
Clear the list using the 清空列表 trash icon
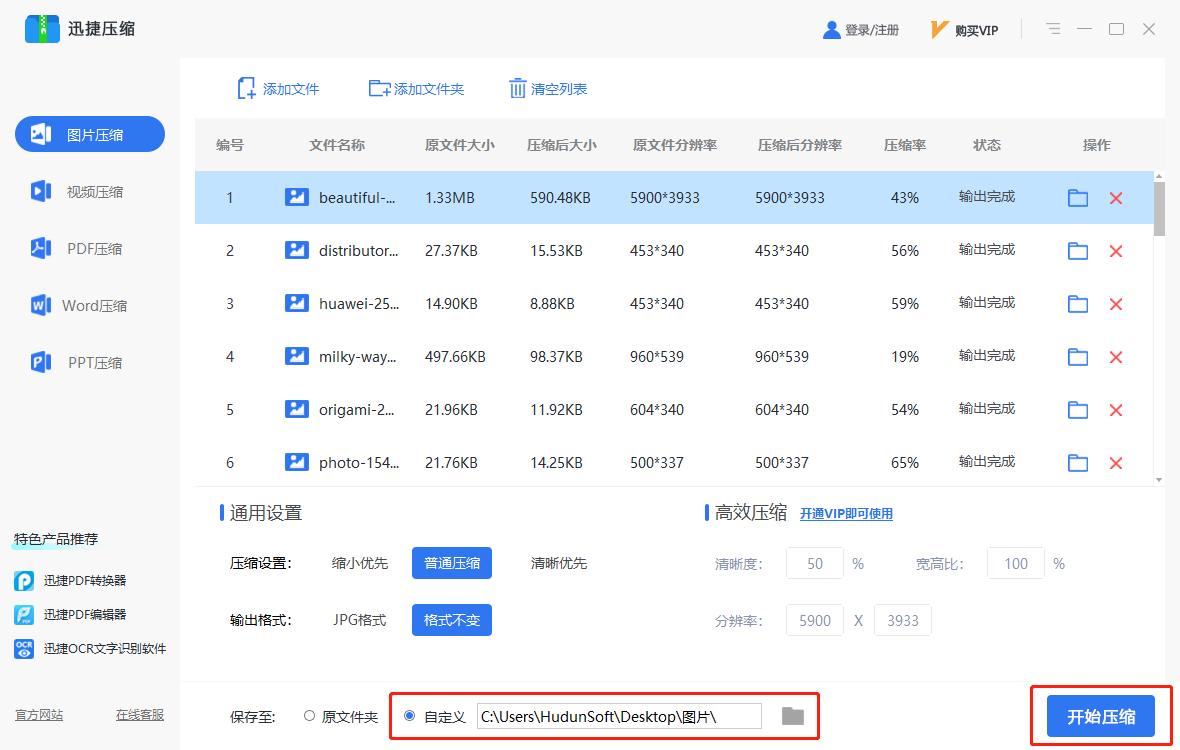[x=520, y=89]
